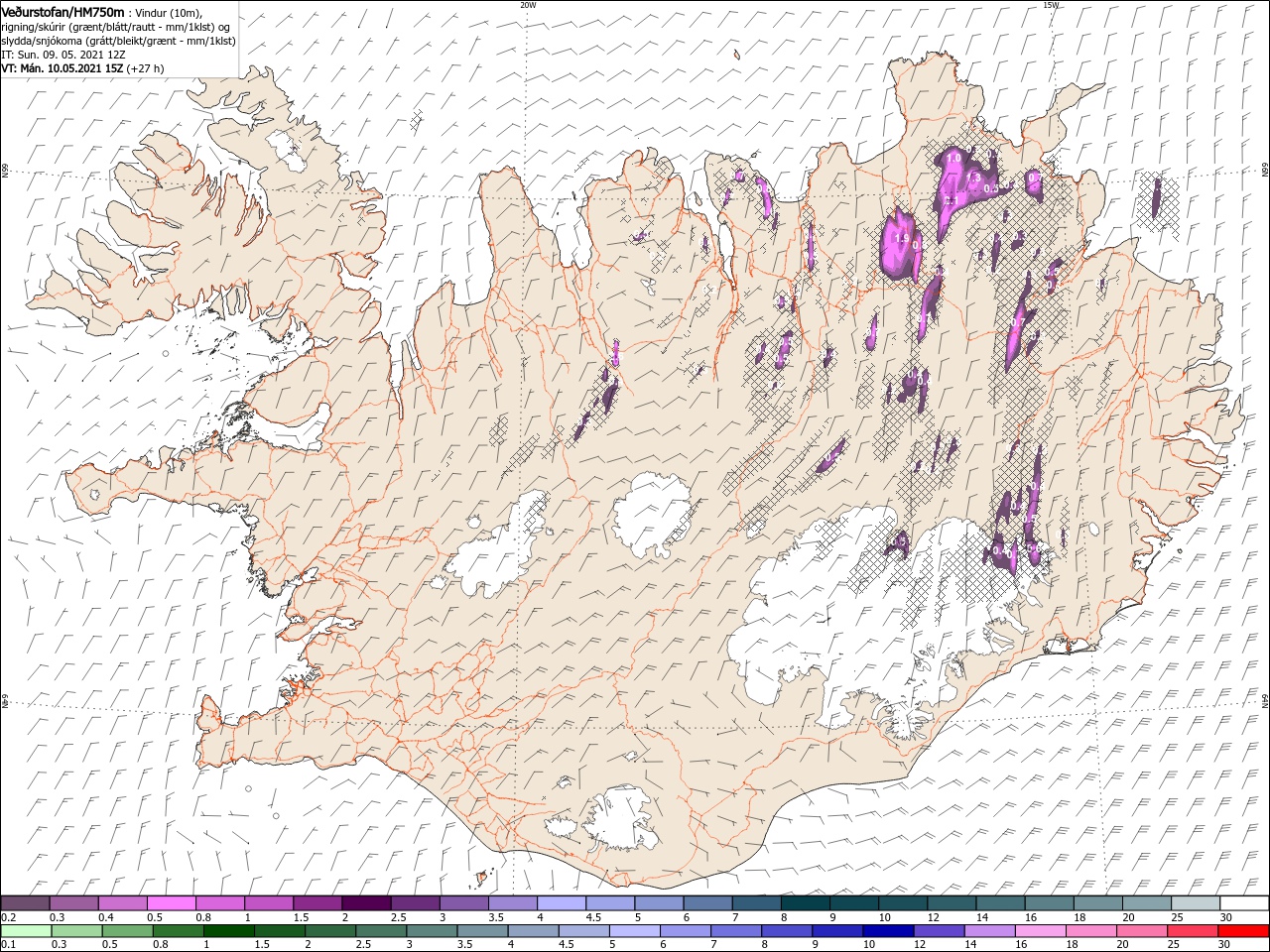The image size is (1270, 952).
Task: Pick upper legend darkest purple swatch between 2 and 2.5
Action: [x=366, y=903]
